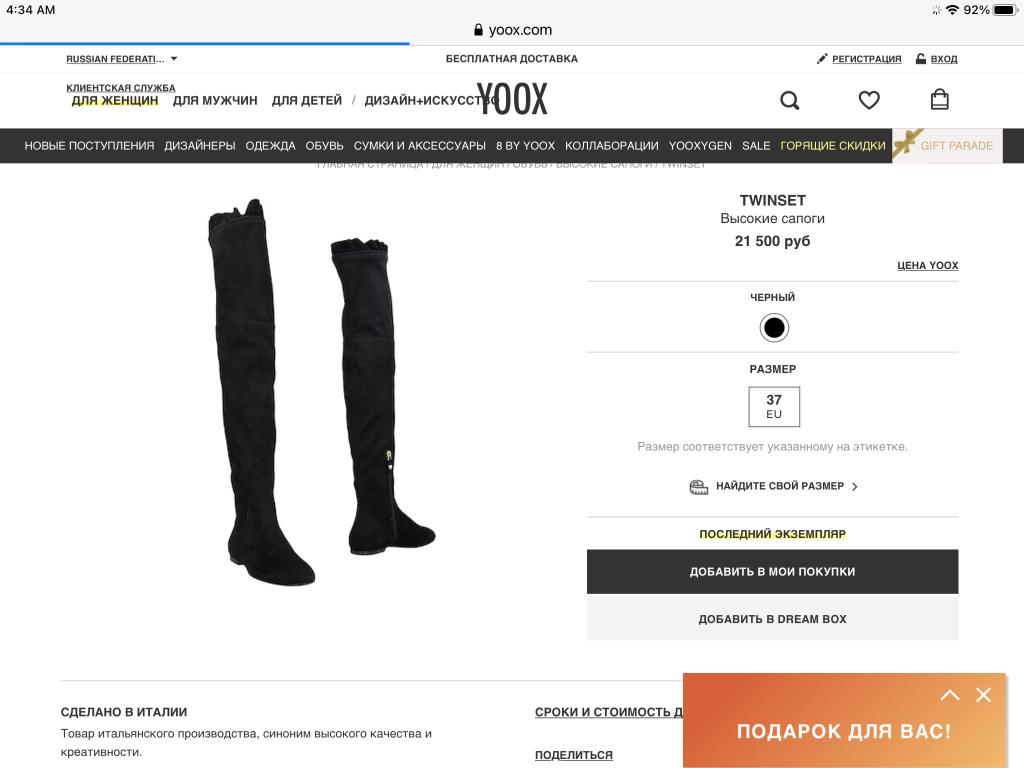Open the shopping bag icon
Screen dimensions: 1024x768
pos(939,99)
